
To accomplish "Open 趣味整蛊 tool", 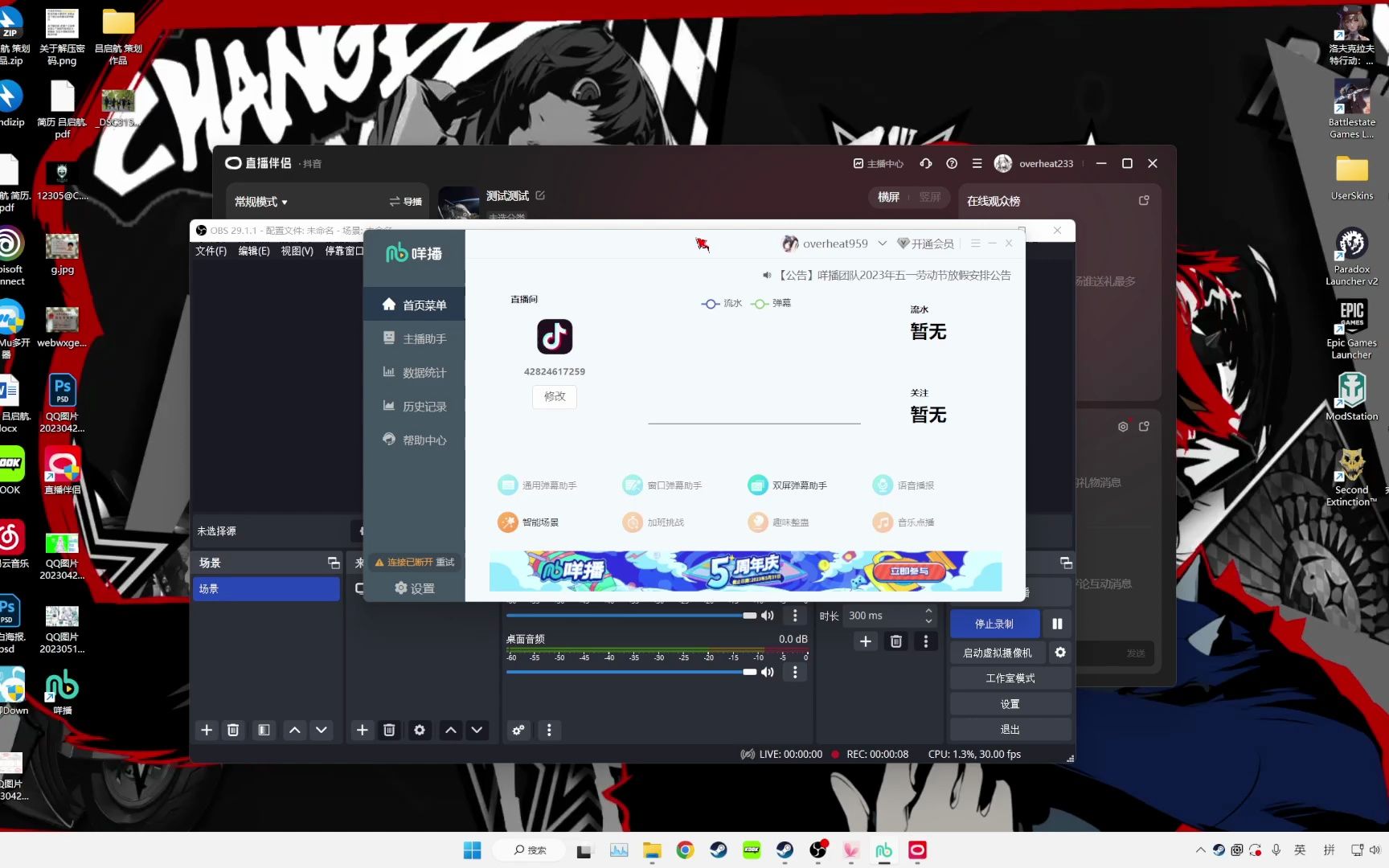I will tap(778, 522).
